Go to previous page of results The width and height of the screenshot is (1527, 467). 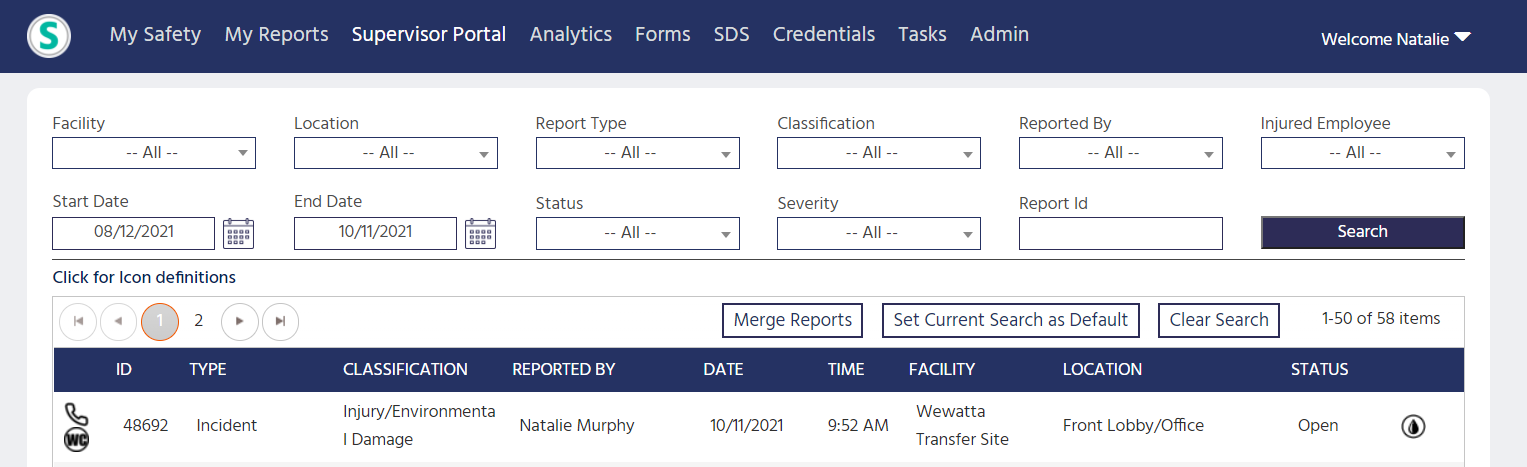[x=119, y=321]
